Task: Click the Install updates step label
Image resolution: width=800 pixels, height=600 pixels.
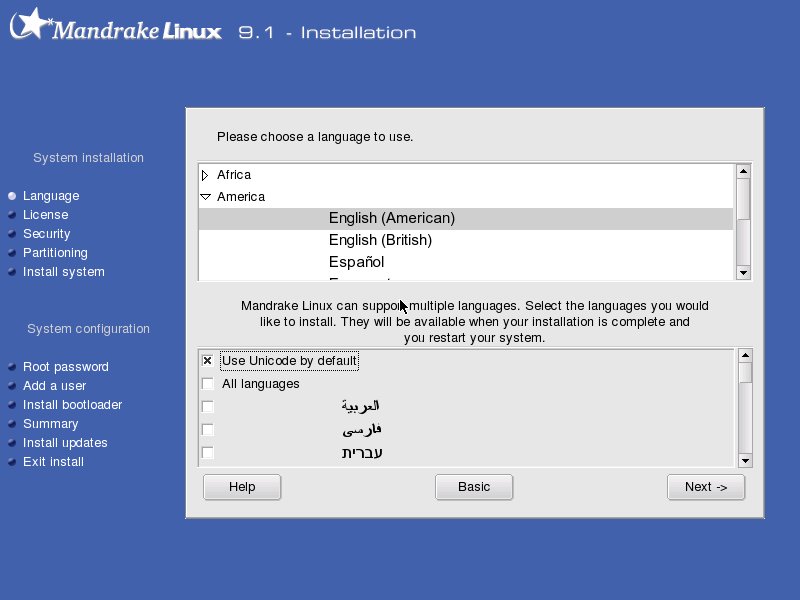Action: [65, 443]
